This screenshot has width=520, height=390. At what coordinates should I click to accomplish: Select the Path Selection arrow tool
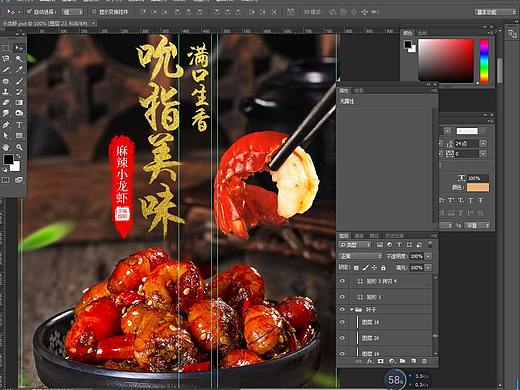coord(6,136)
